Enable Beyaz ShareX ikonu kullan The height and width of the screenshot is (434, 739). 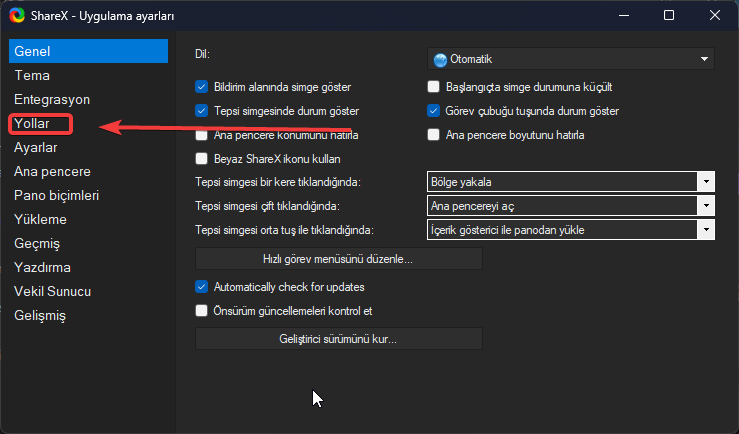(x=201, y=159)
